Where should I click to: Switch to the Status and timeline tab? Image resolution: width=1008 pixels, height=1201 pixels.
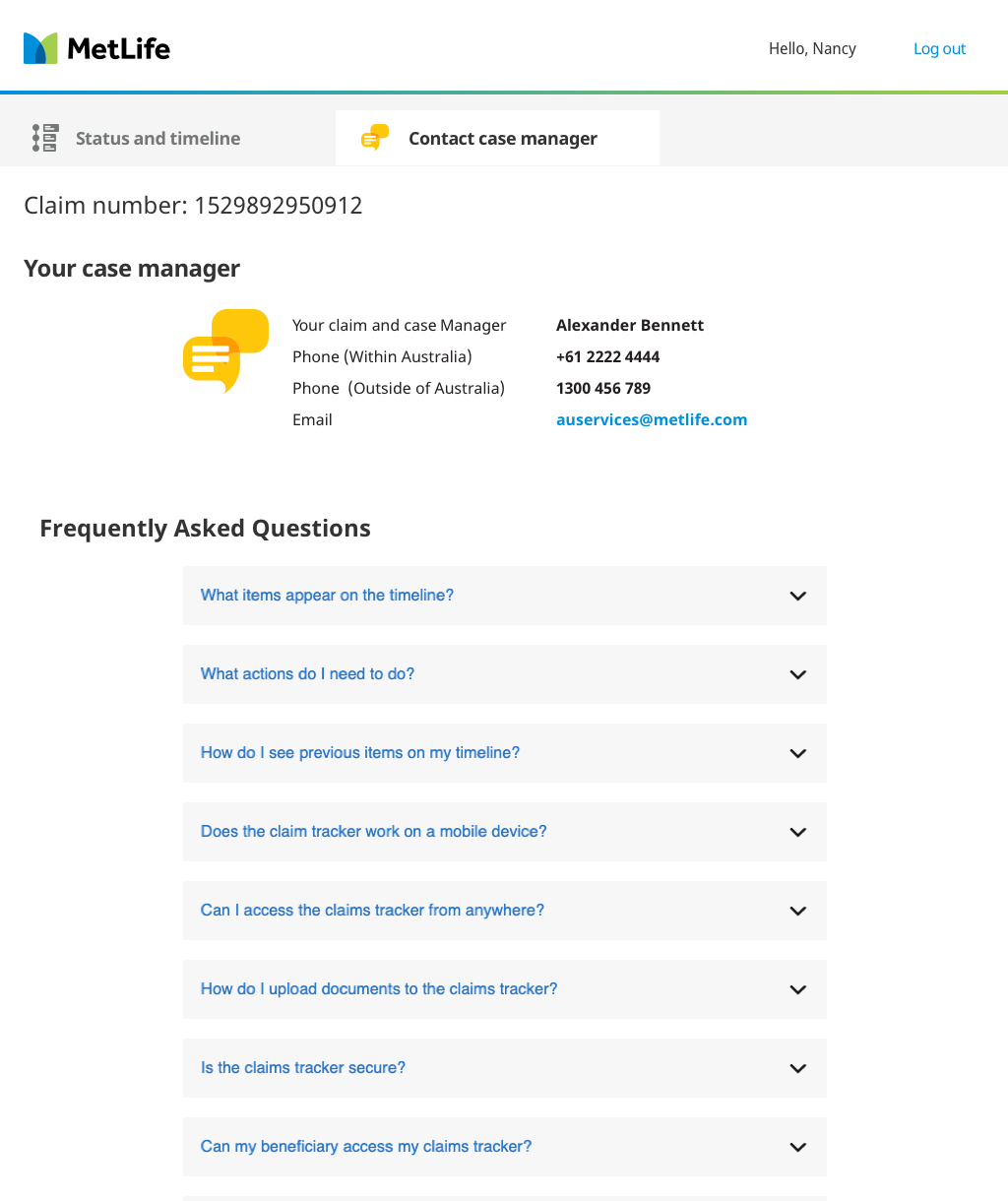coord(157,139)
